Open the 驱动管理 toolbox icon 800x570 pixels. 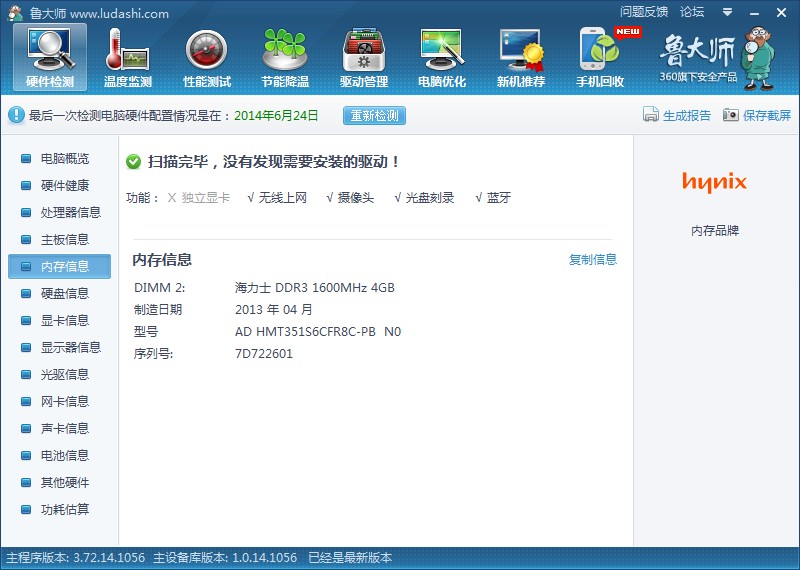click(364, 58)
